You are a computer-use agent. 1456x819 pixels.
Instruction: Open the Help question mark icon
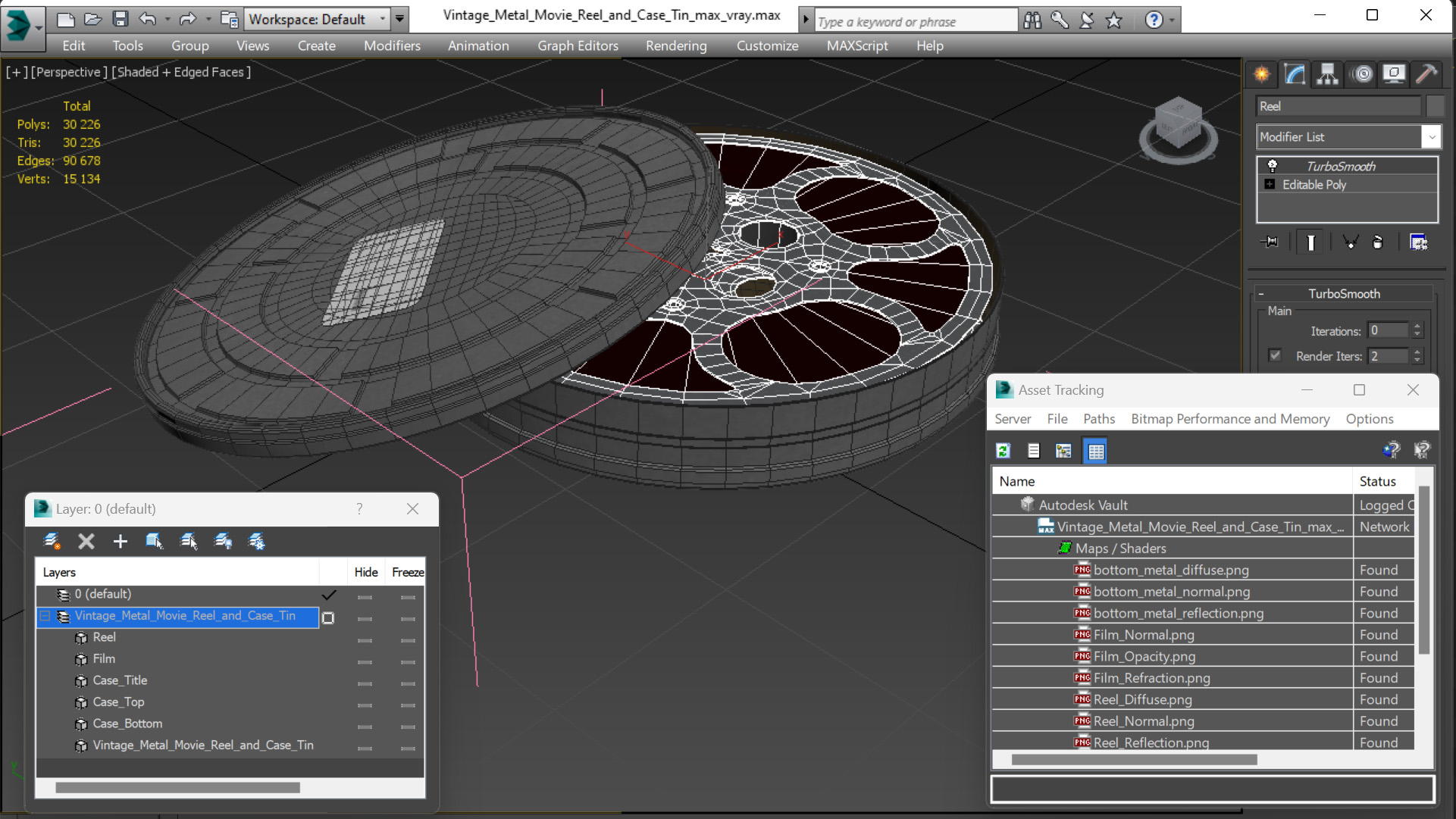point(1154,20)
